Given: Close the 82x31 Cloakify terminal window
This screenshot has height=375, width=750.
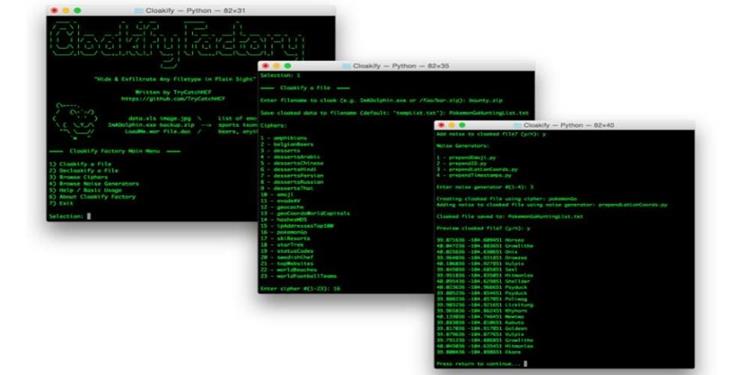Looking at the screenshot, I should click(x=55, y=10).
